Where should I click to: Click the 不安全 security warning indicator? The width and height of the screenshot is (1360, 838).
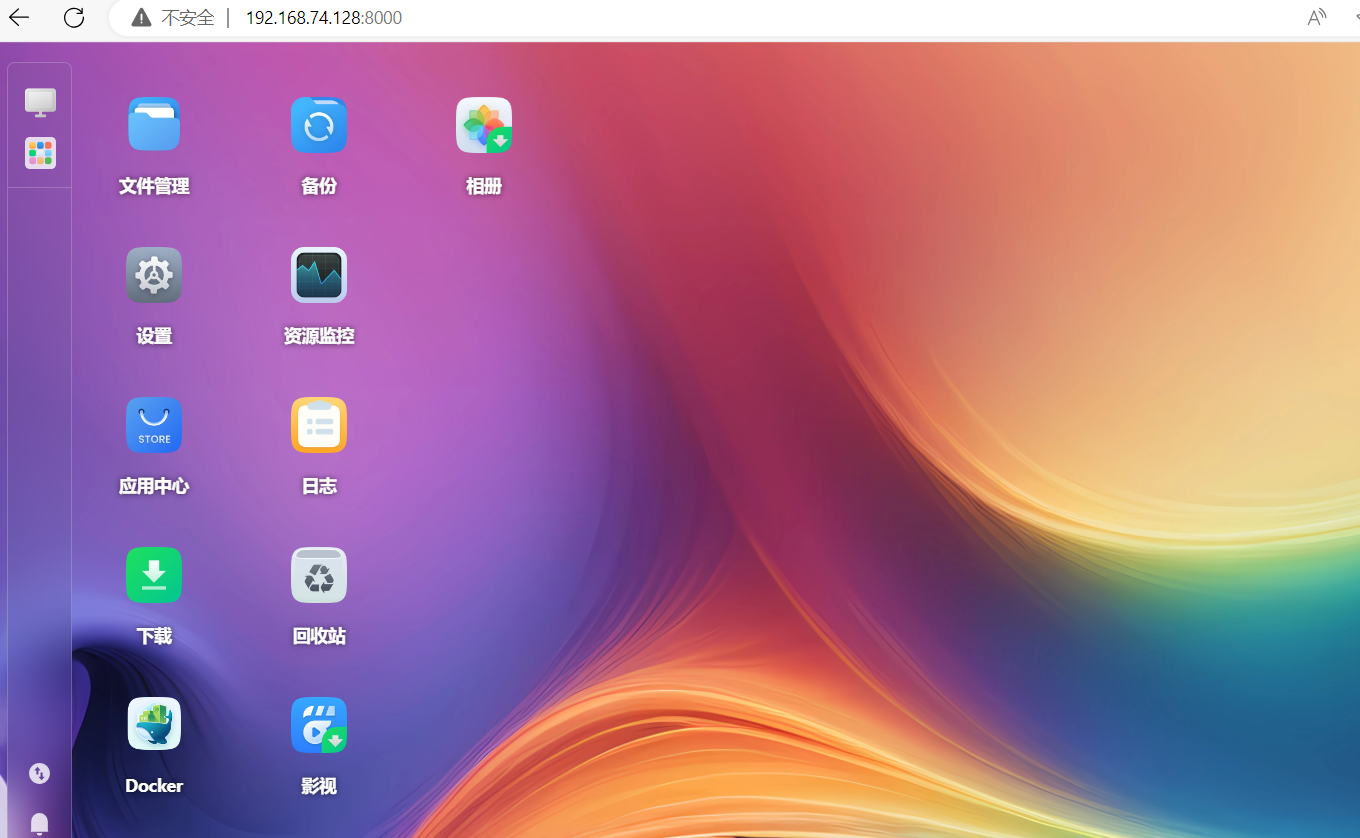coord(173,18)
